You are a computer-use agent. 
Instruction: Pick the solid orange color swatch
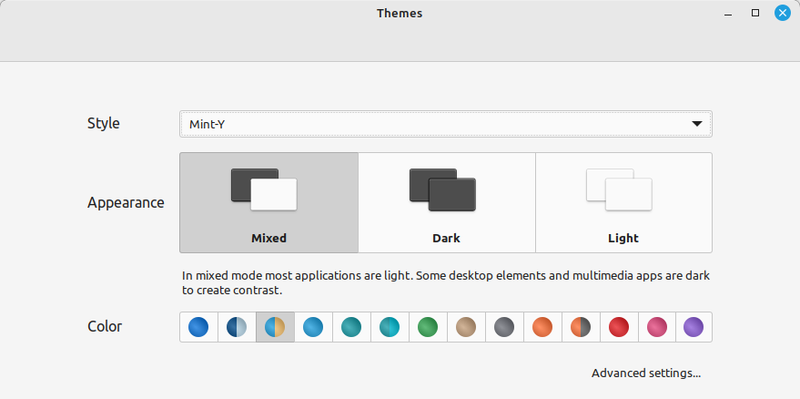(x=543, y=327)
